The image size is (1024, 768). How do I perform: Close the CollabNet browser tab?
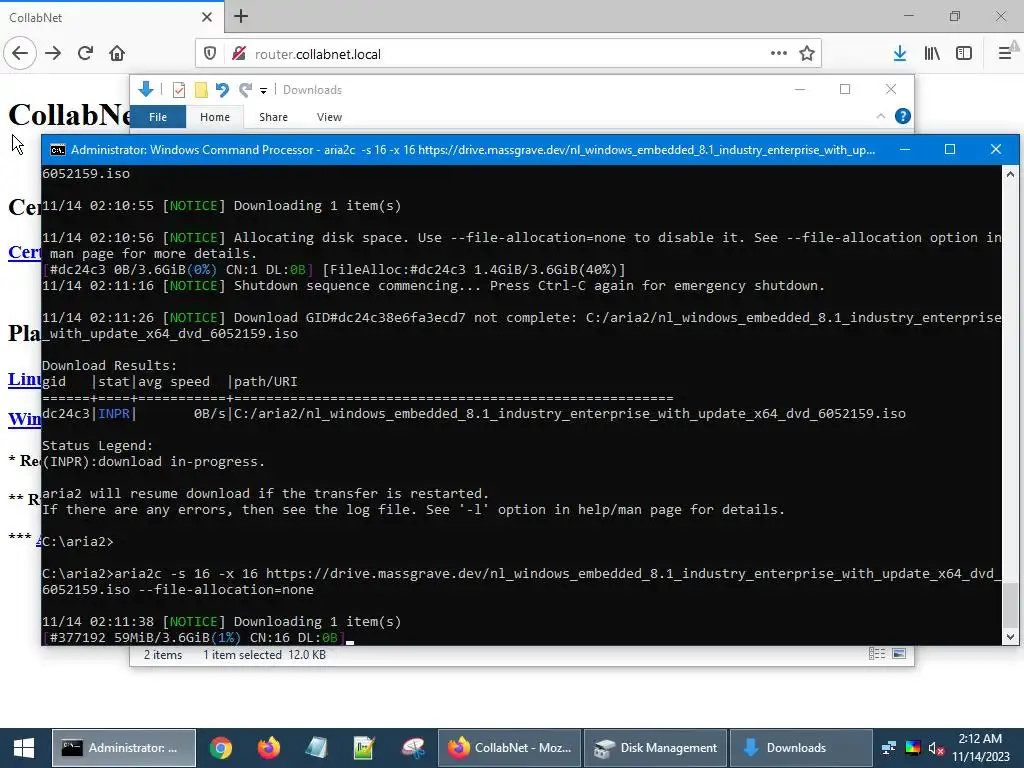point(207,17)
